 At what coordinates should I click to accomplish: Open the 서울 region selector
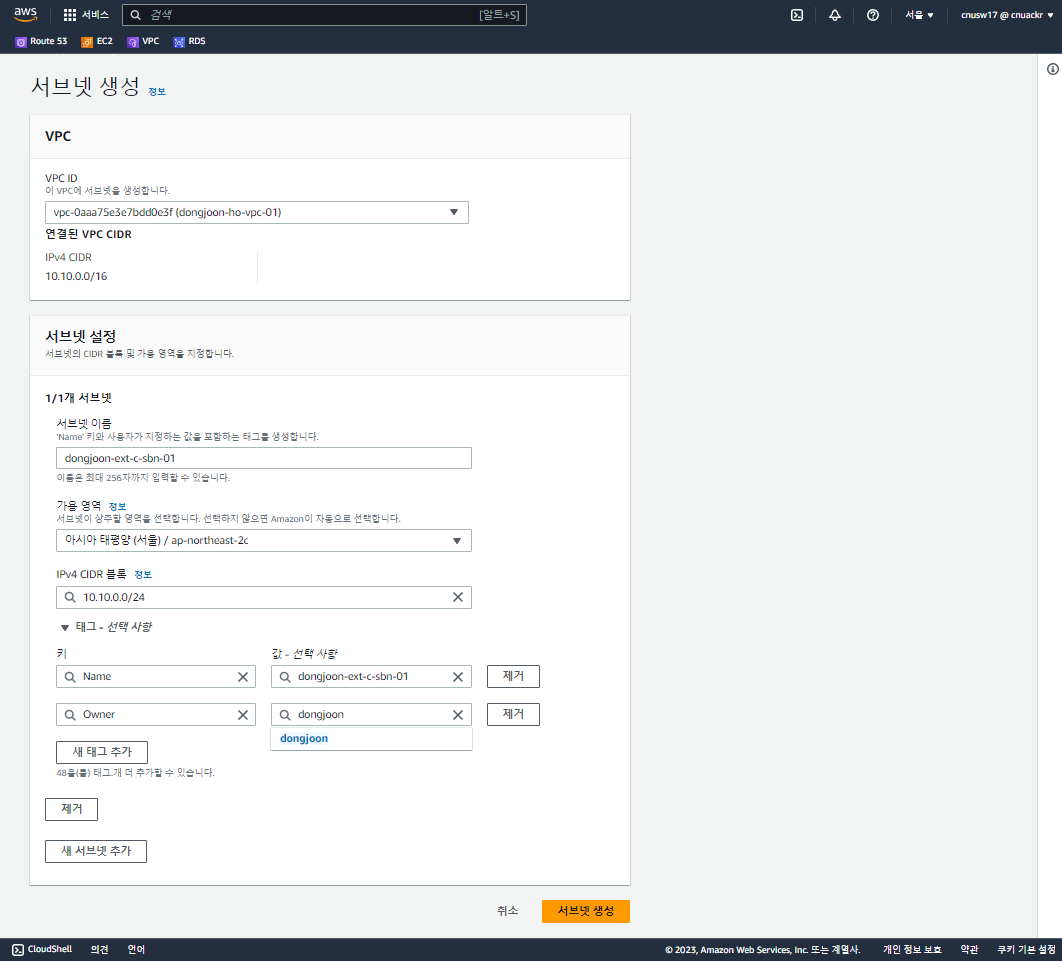919,15
